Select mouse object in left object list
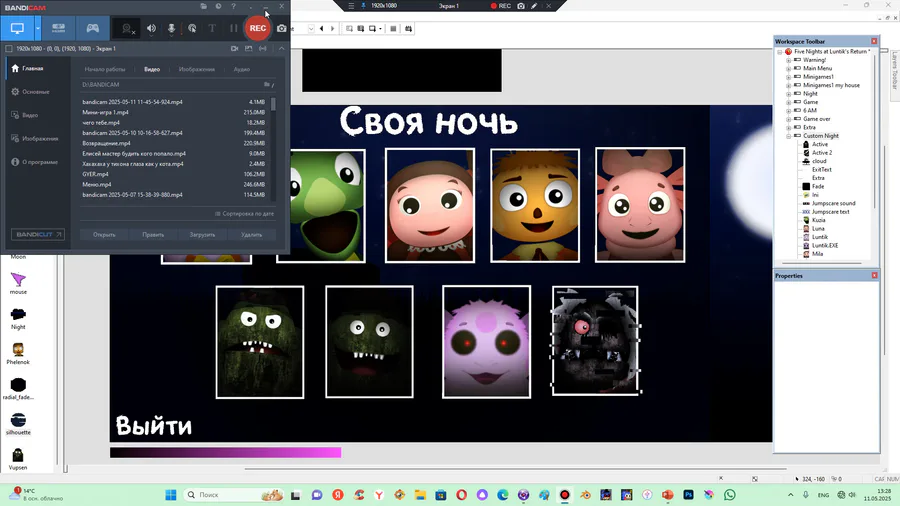900x506 pixels. [18, 283]
